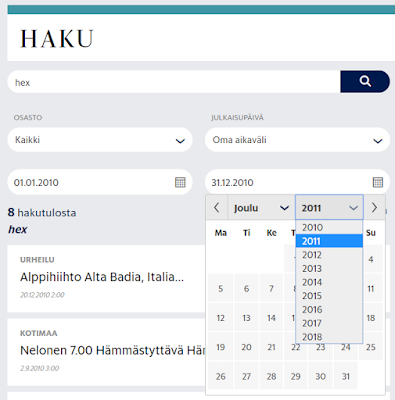The image size is (395, 400).
Task: Open the Alppihiihto Alta Badia article
Action: pos(102,277)
